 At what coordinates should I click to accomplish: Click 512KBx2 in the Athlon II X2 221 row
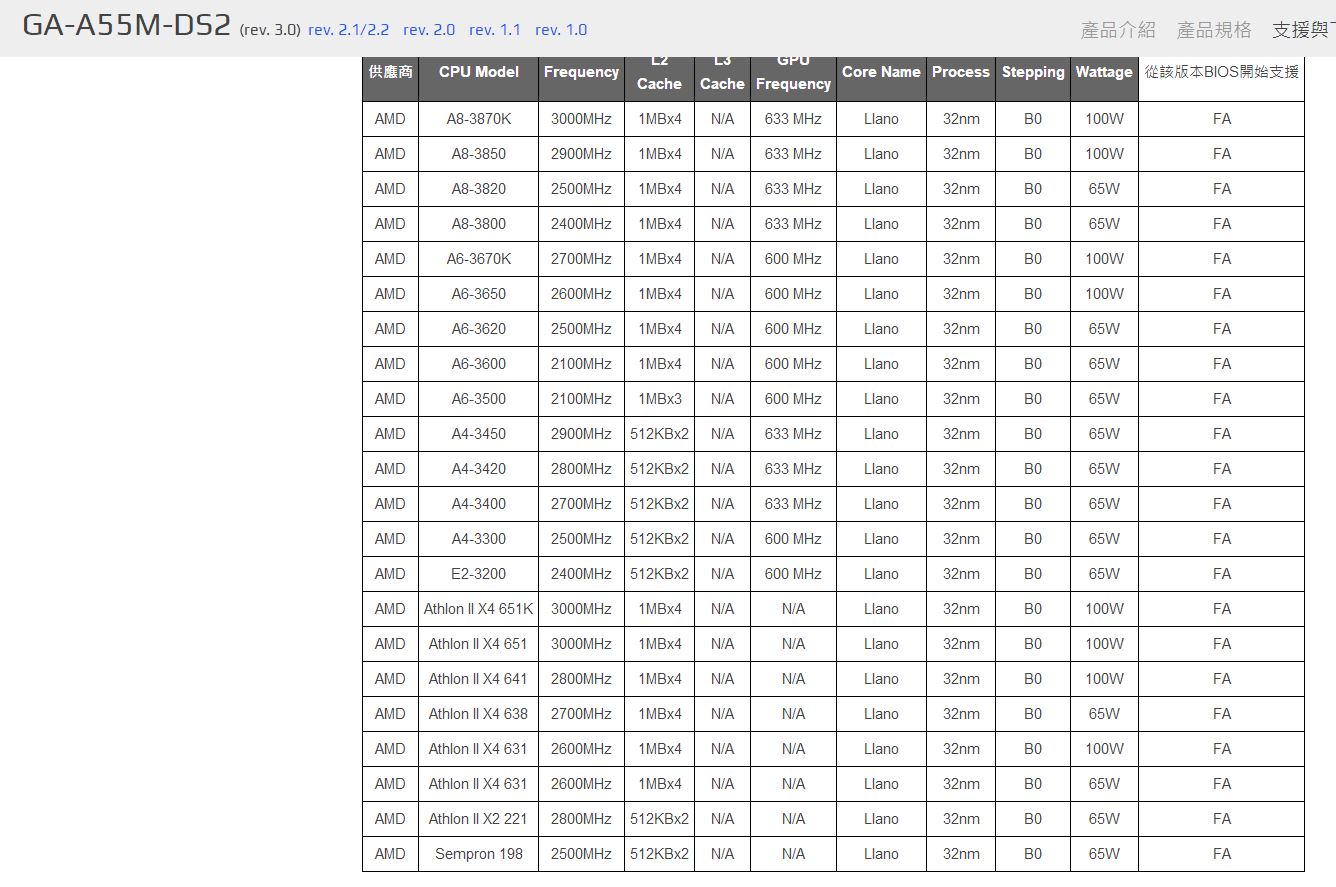coord(660,819)
